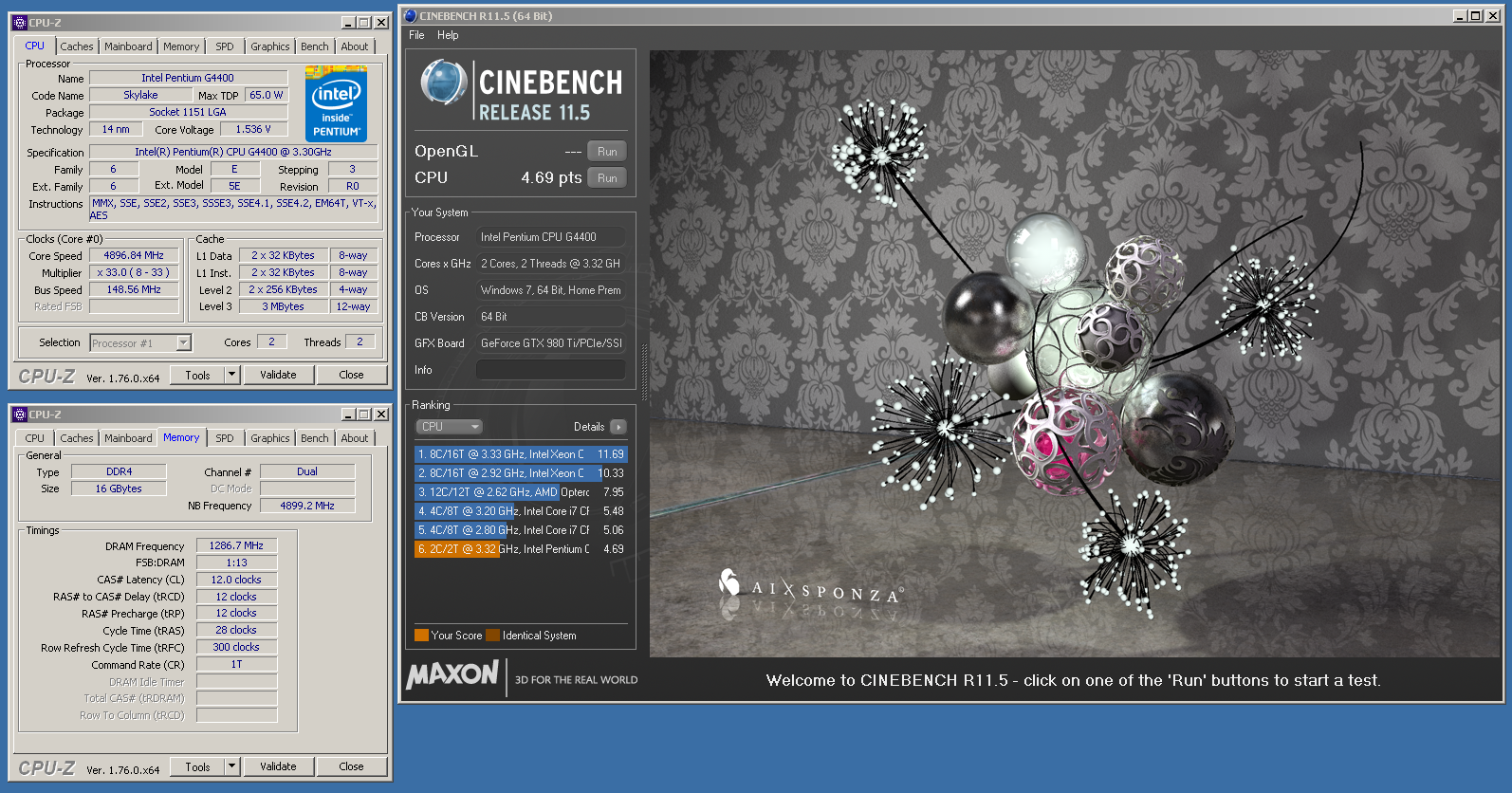The width and height of the screenshot is (1512, 793).
Task: Open About tab in top CPU-Z
Action: pyautogui.click(x=355, y=46)
